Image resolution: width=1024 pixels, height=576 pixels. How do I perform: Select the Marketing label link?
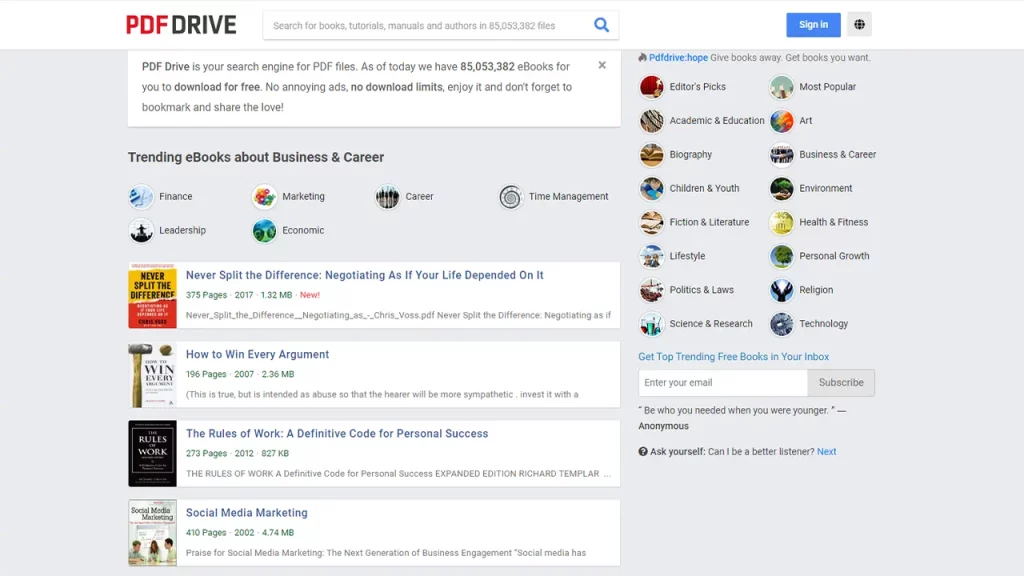303,197
